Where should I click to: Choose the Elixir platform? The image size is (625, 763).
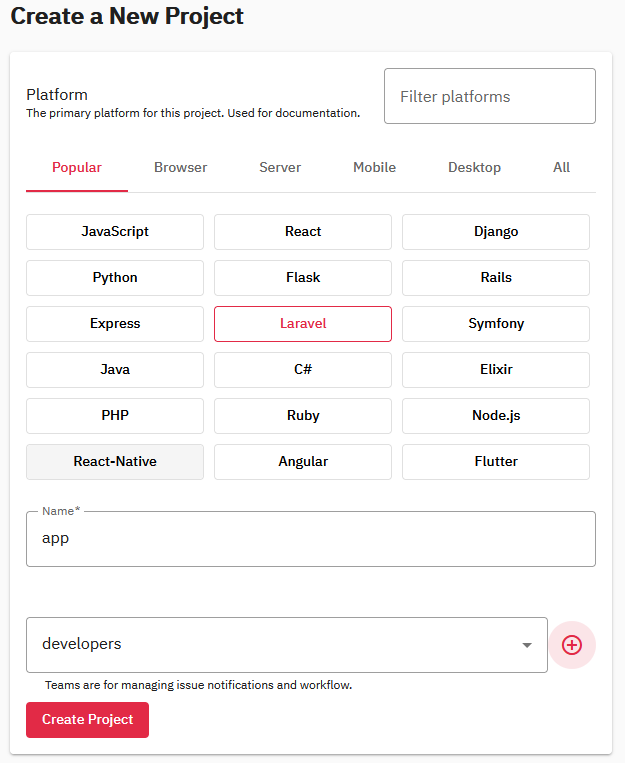click(x=496, y=370)
